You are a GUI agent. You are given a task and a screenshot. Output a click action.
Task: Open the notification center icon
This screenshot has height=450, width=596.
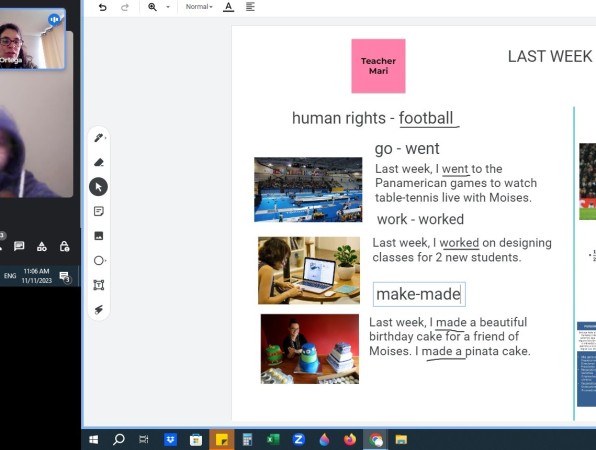(x=65, y=277)
